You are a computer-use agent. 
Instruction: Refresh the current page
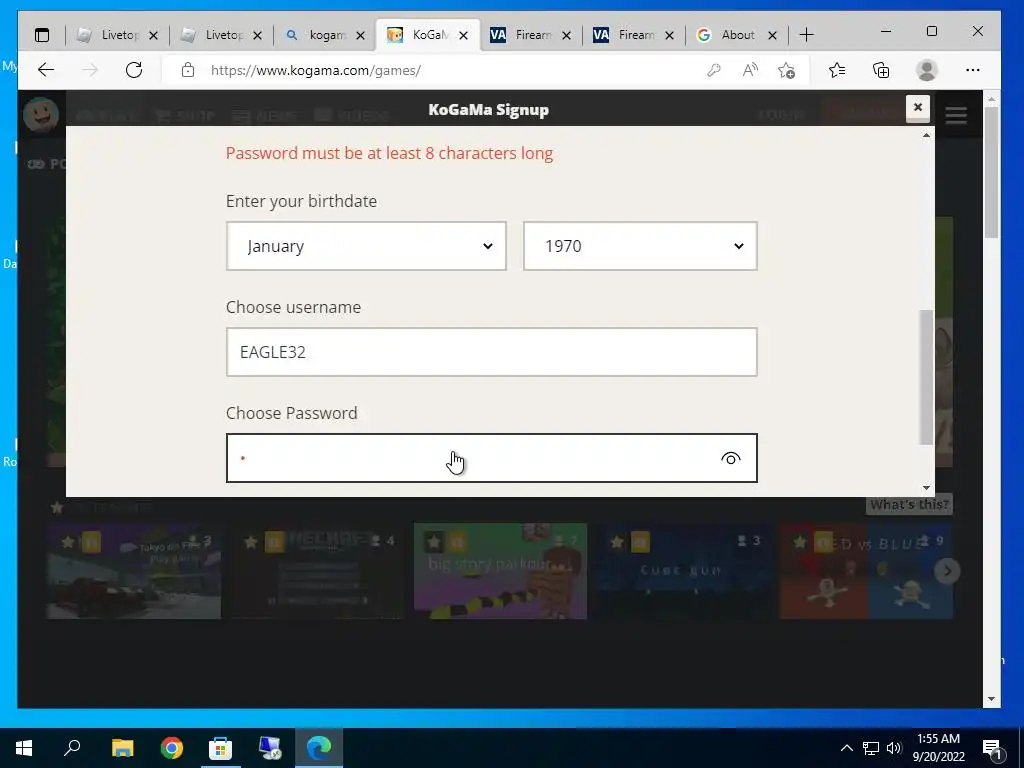pyautogui.click(x=134, y=70)
